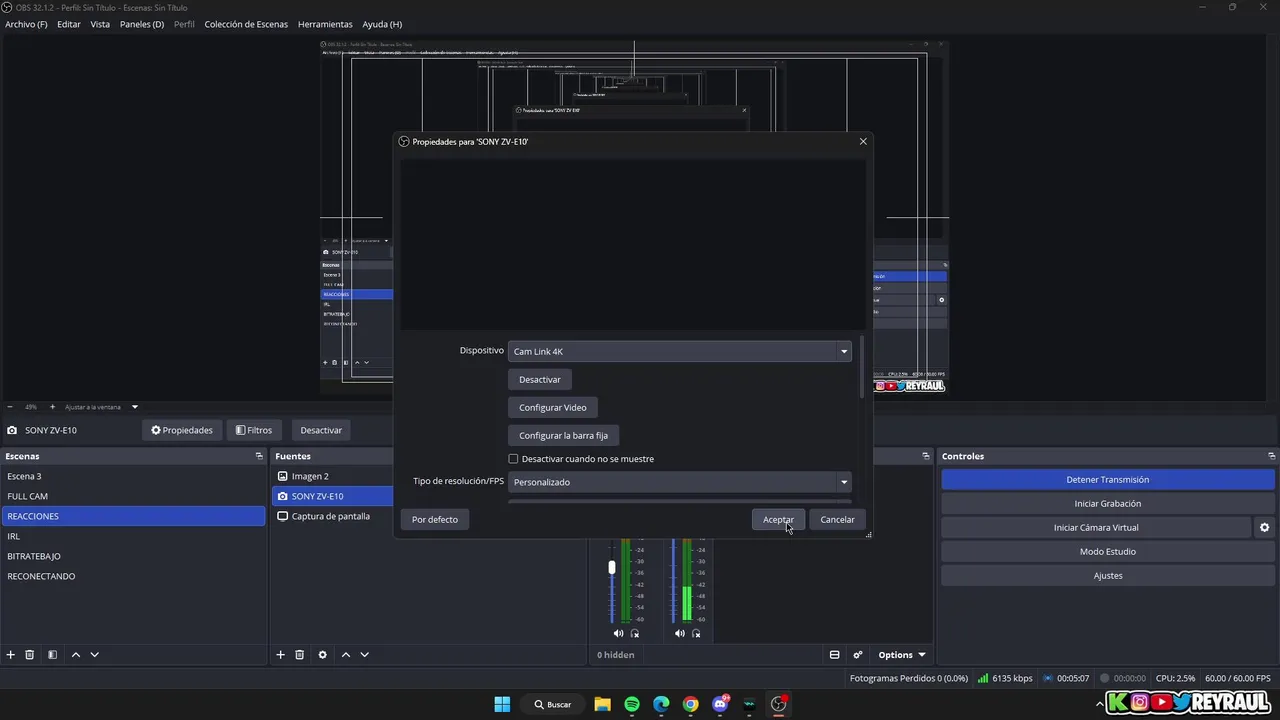Toggle monitoring headphone icon on first mixer channel
Image resolution: width=1280 pixels, height=720 pixels.
635,633
